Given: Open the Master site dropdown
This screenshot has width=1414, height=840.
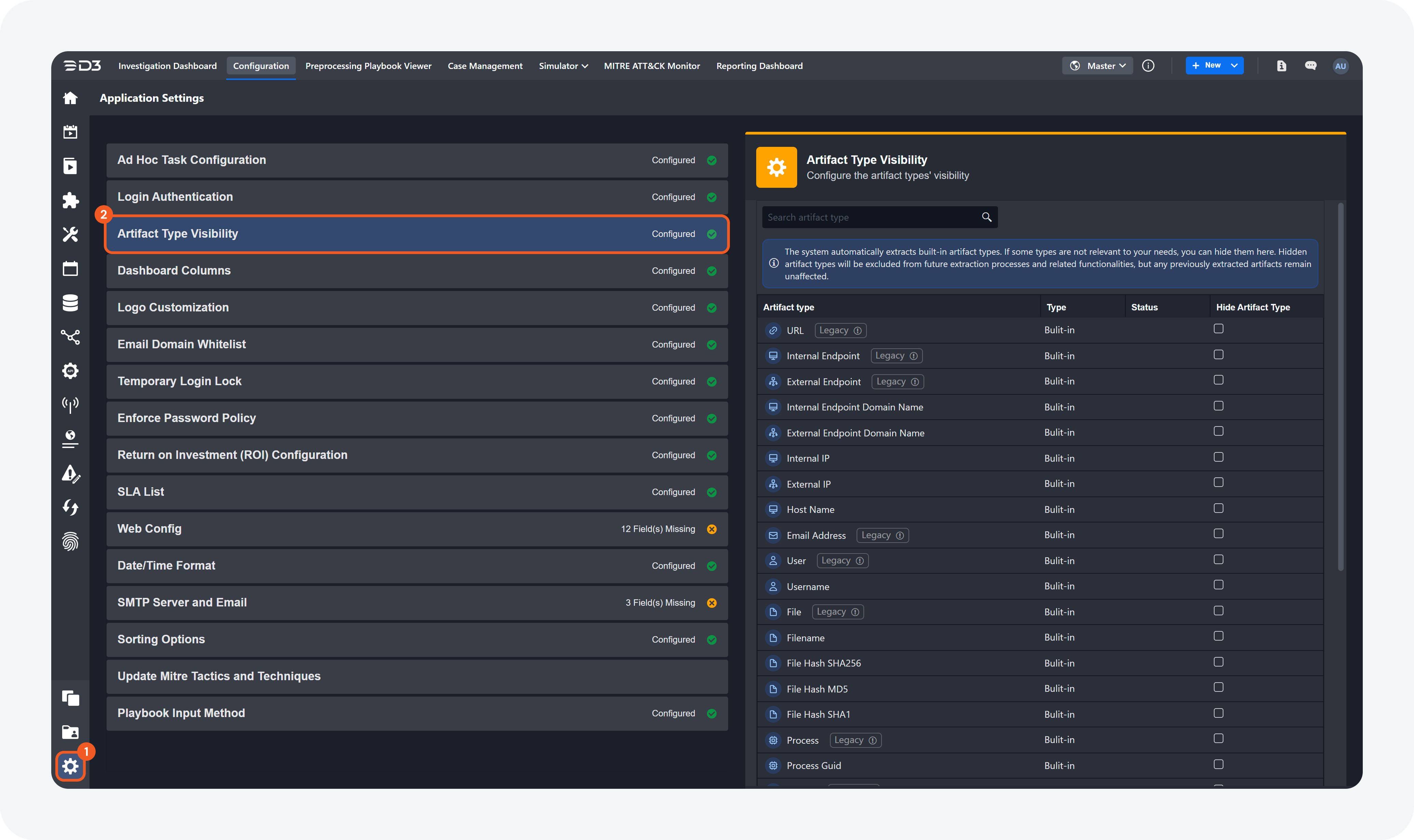Looking at the screenshot, I should click(1098, 66).
